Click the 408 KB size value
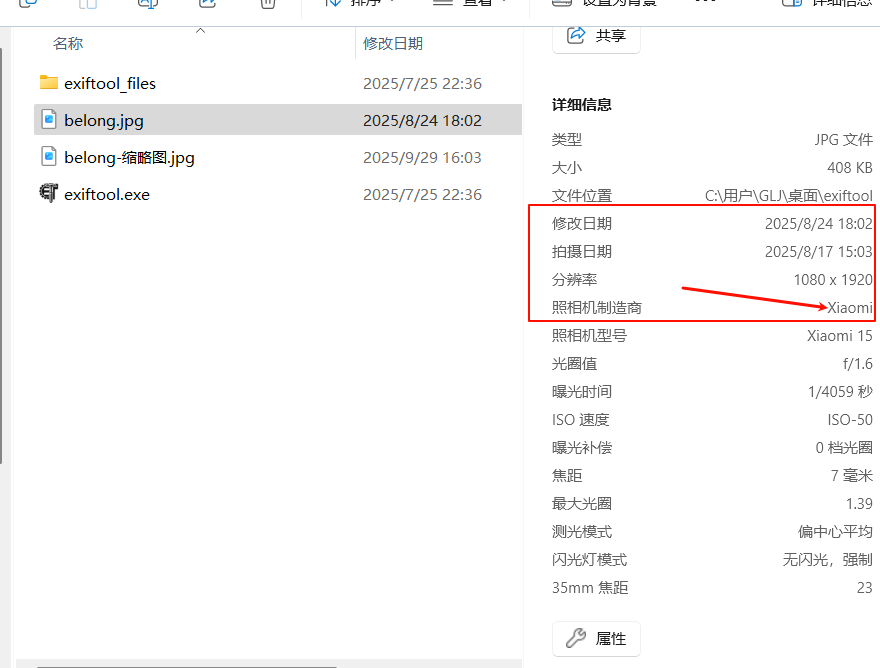Image resolution: width=880 pixels, height=668 pixels. [x=850, y=168]
